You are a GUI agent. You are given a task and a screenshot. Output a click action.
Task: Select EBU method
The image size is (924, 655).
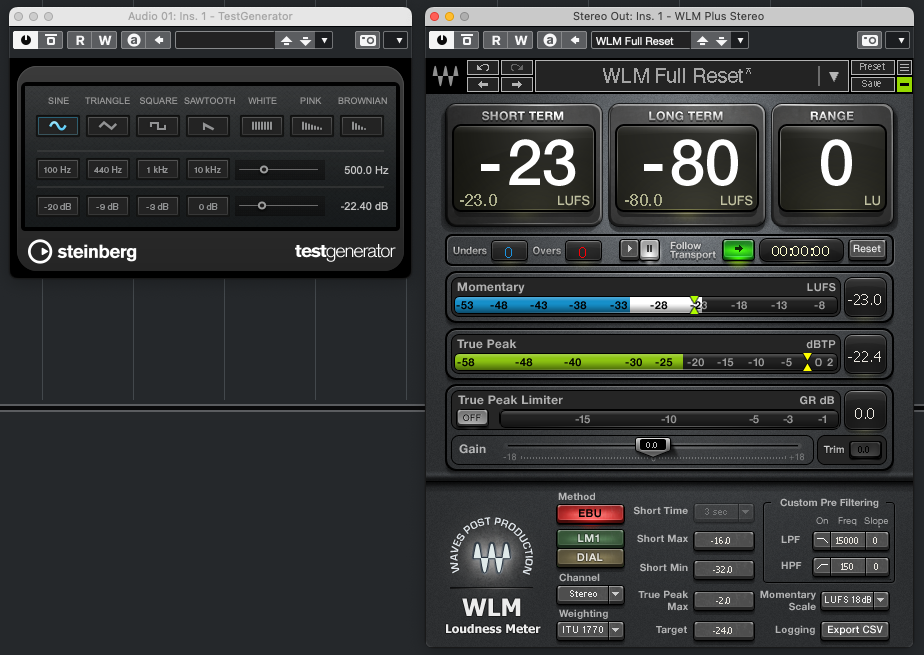[x=590, y=513]
